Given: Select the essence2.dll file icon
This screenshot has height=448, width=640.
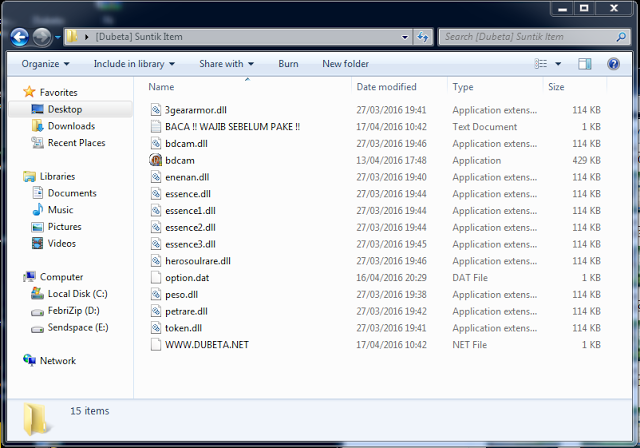Looking at the screenshot, I should 156,227.
